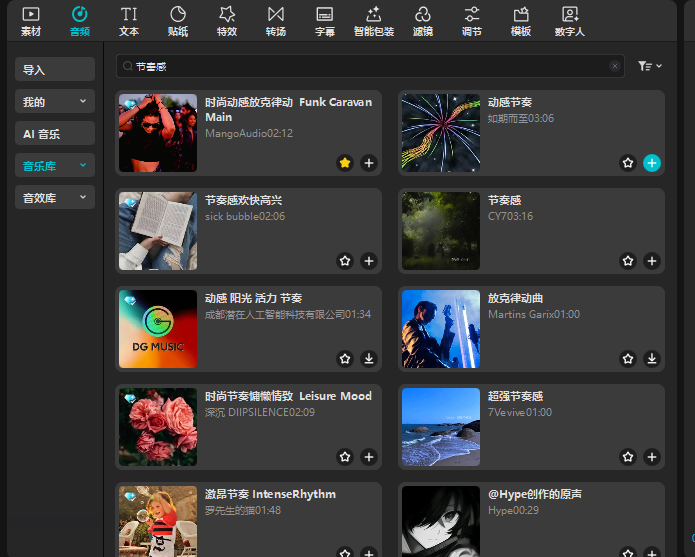Screen dimensions: 695x557
Task: Collapse the 音乐库 sidebar section
Action: [55, 166]
